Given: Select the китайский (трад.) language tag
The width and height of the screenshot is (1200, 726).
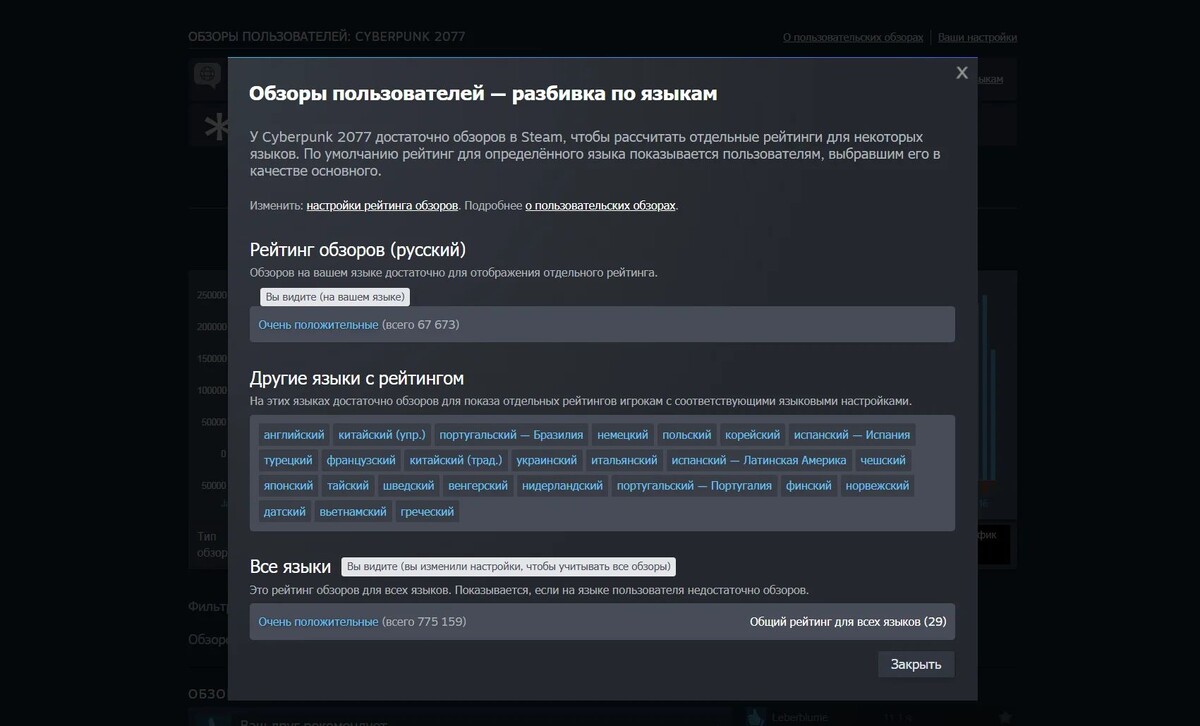Looking at the screenshot, I should coord(456,460).
